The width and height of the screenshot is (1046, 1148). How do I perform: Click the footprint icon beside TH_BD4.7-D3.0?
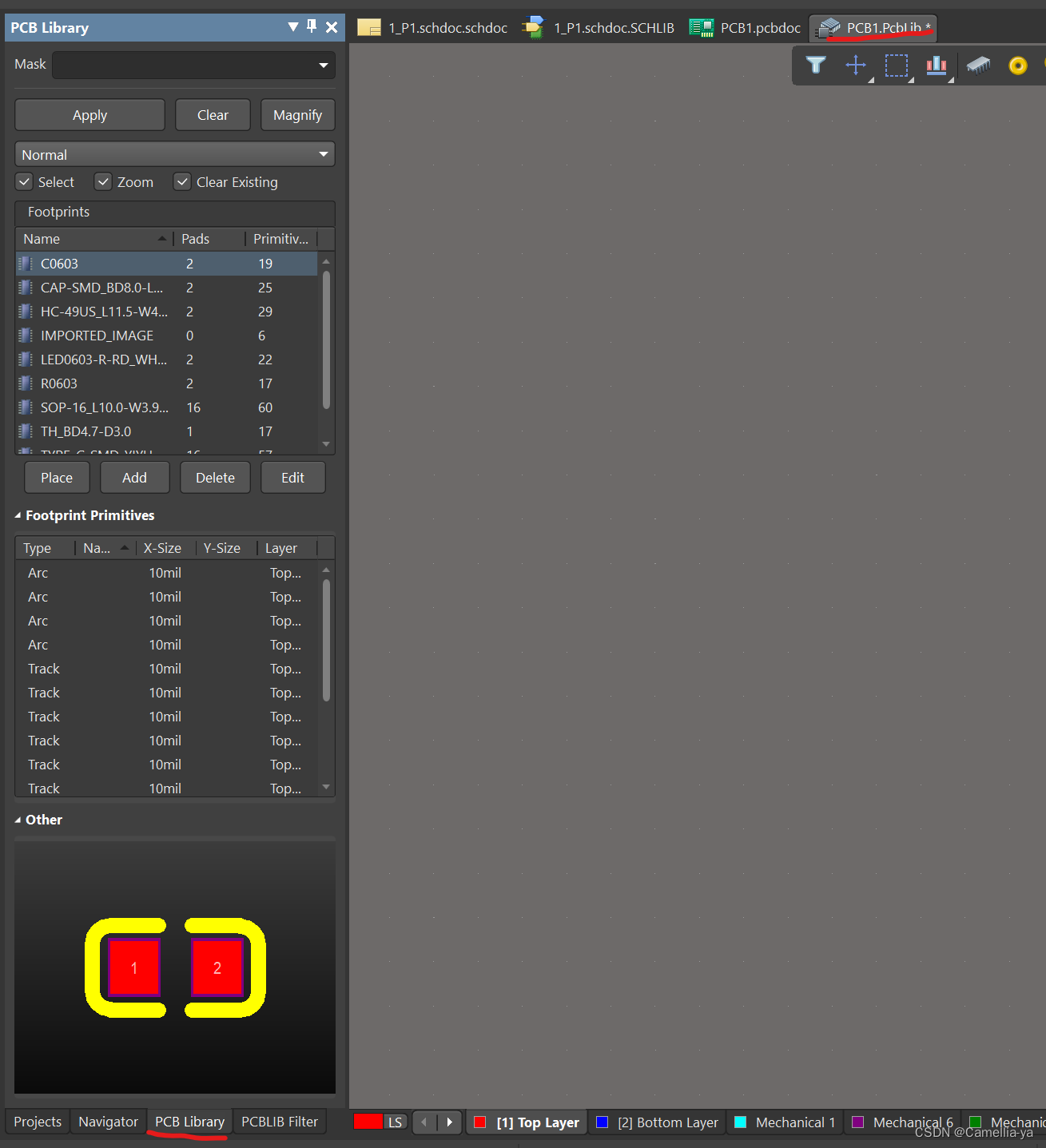[x=26, y=431]
